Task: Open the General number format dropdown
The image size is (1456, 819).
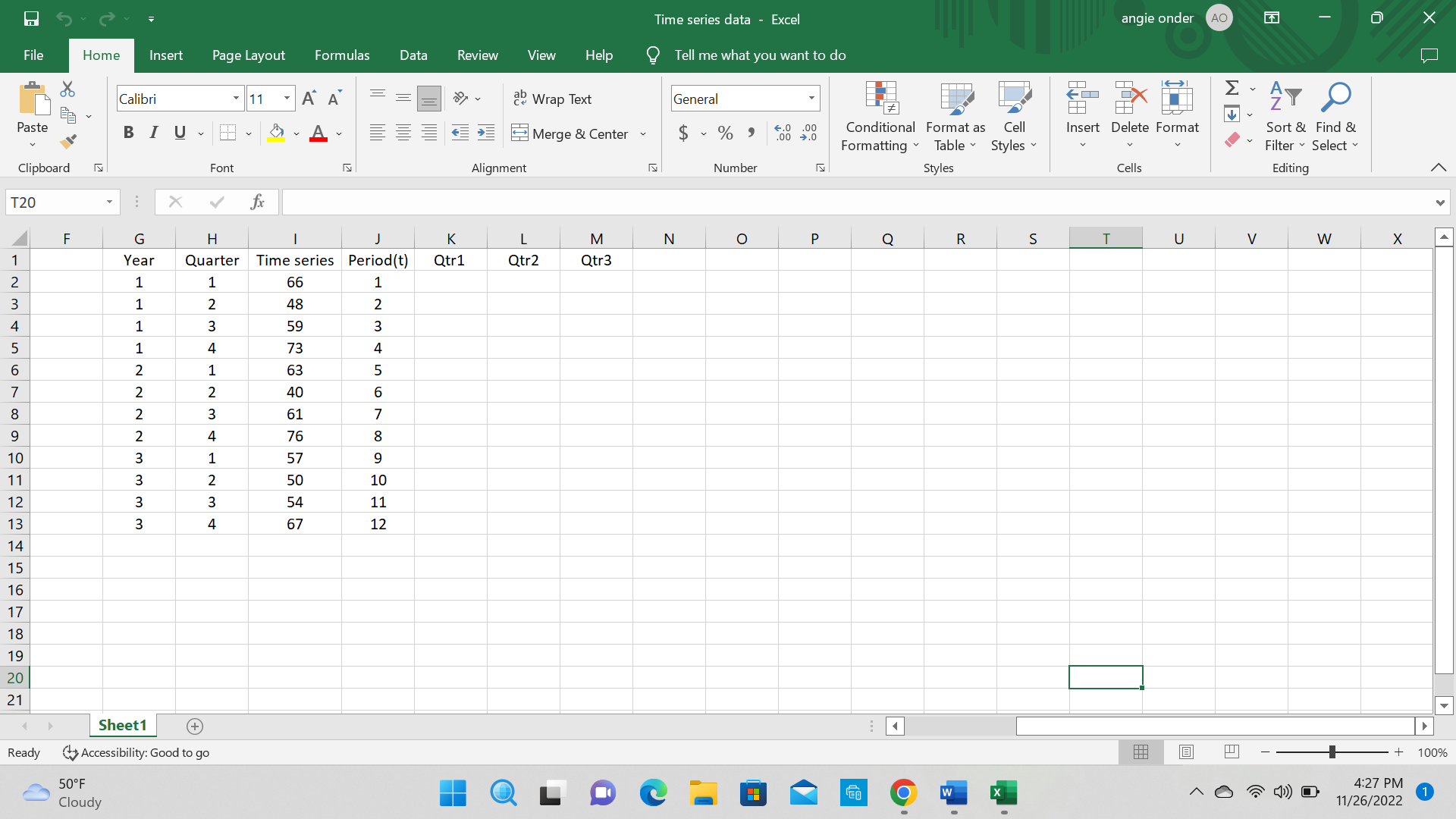Action: pyautogui.click(x=811, y=99)
